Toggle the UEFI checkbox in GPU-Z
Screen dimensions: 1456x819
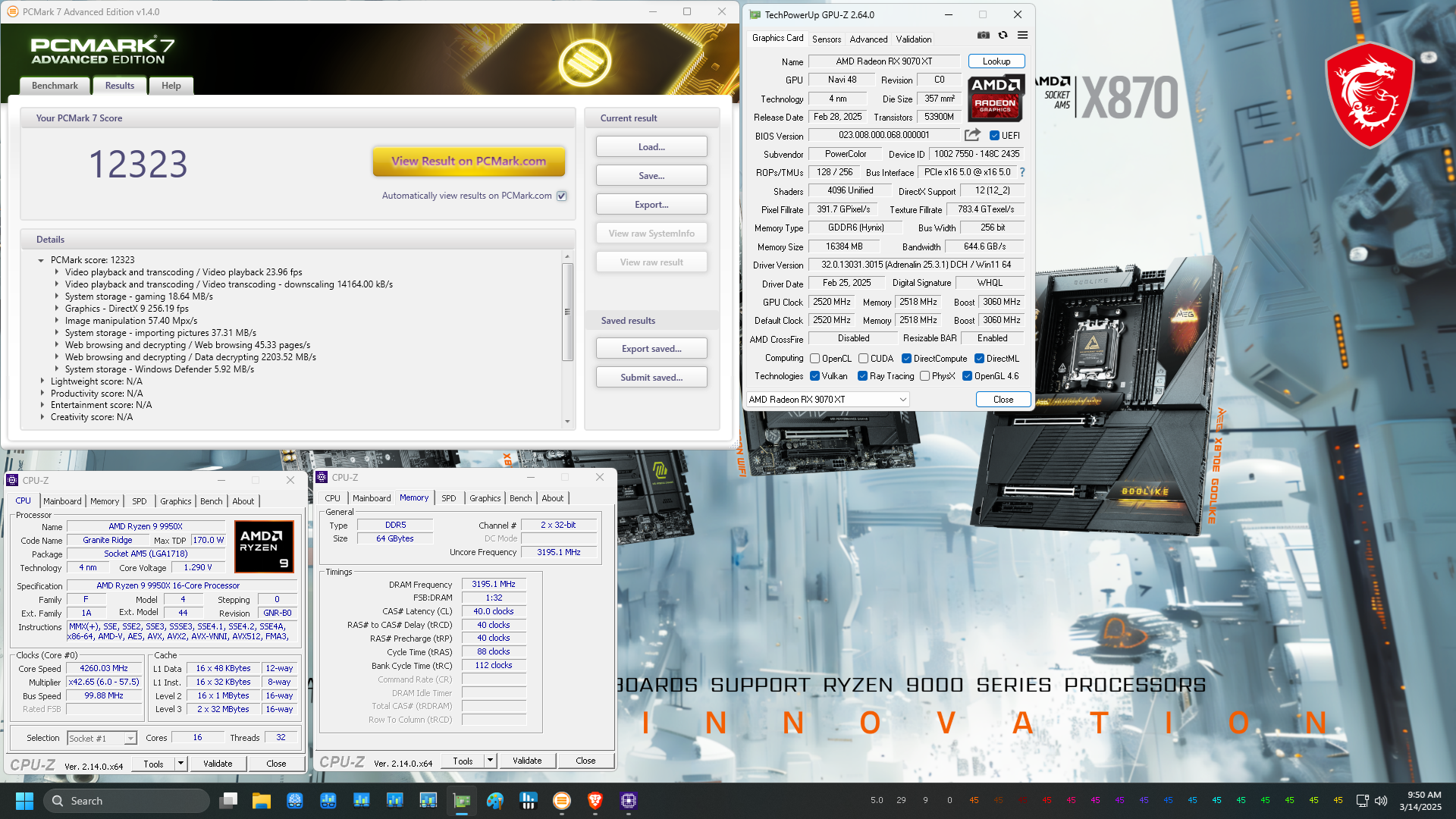tap(994, 136)
